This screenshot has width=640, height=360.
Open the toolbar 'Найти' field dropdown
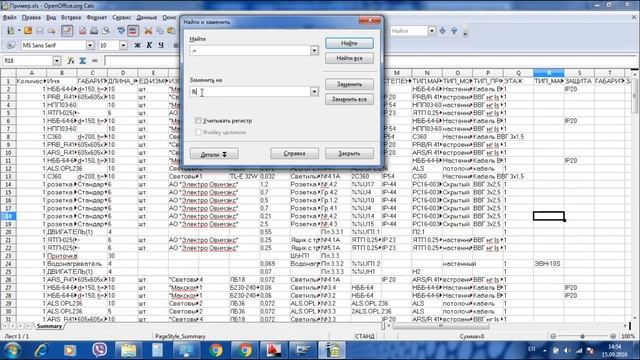(432, 31)
